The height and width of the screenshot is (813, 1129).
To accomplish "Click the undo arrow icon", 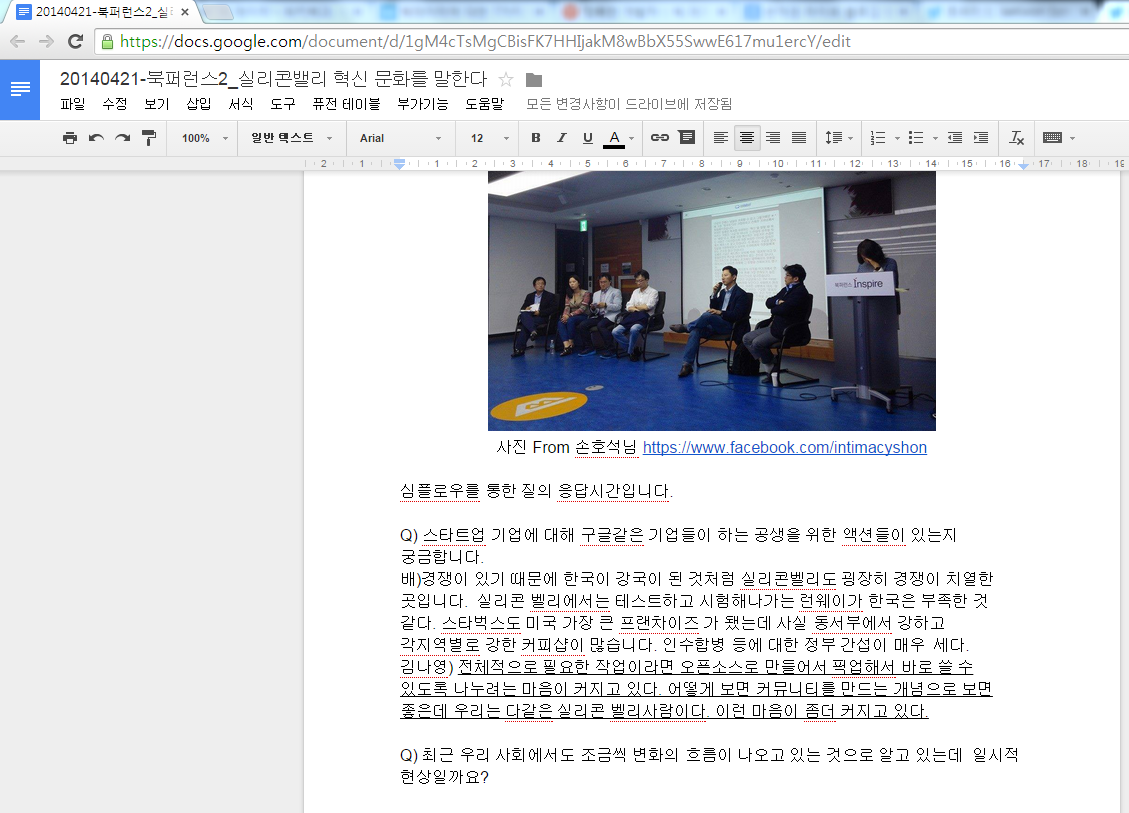I will click(x=96, y=138).
